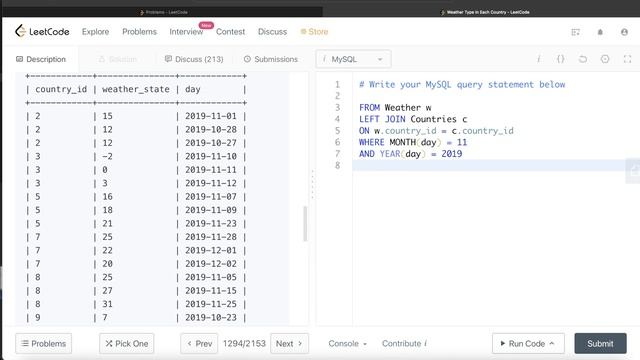640x360 pixels.
Task: Expand the Console panel
Action: (347, 344)
